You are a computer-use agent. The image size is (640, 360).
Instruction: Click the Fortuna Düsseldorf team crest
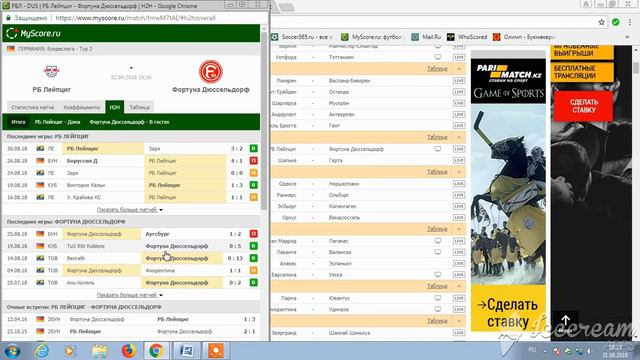[x=211, y=71]
